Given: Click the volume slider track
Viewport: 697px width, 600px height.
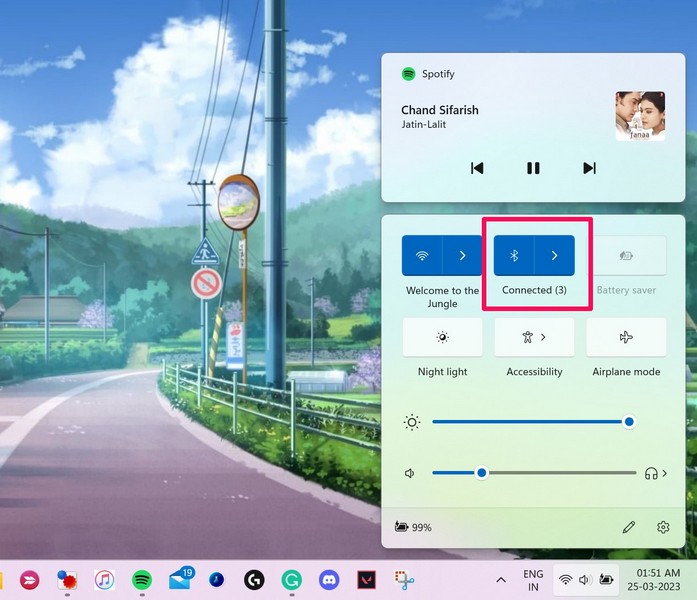Looking at the screenshot, I should [560, 473].
